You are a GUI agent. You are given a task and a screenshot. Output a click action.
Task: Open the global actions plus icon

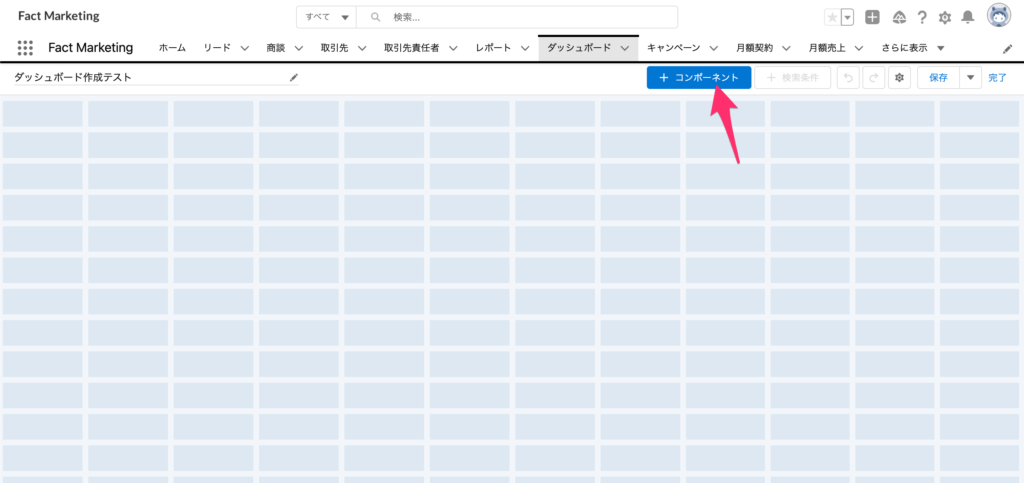point(872,18)
